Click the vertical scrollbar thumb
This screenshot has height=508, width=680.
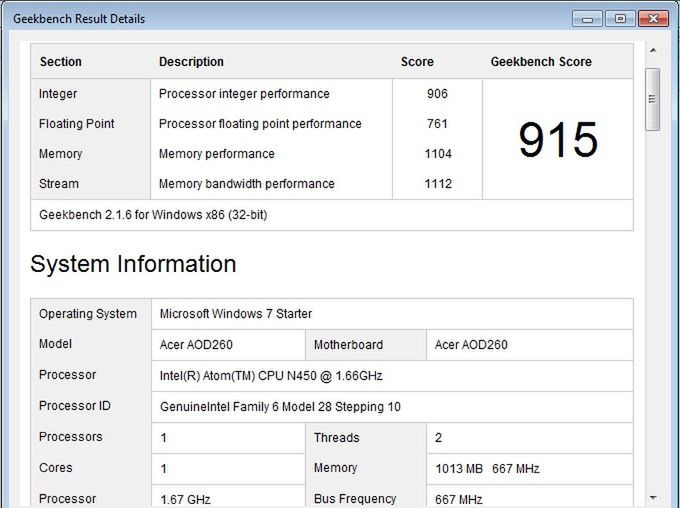tap(652, 99)
